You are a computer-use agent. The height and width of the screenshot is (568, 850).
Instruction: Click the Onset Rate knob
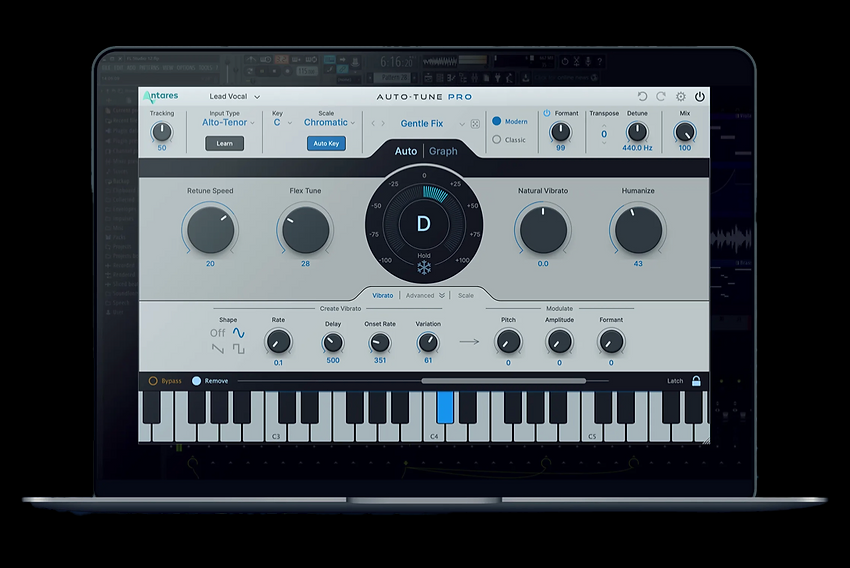coord(379,343)
